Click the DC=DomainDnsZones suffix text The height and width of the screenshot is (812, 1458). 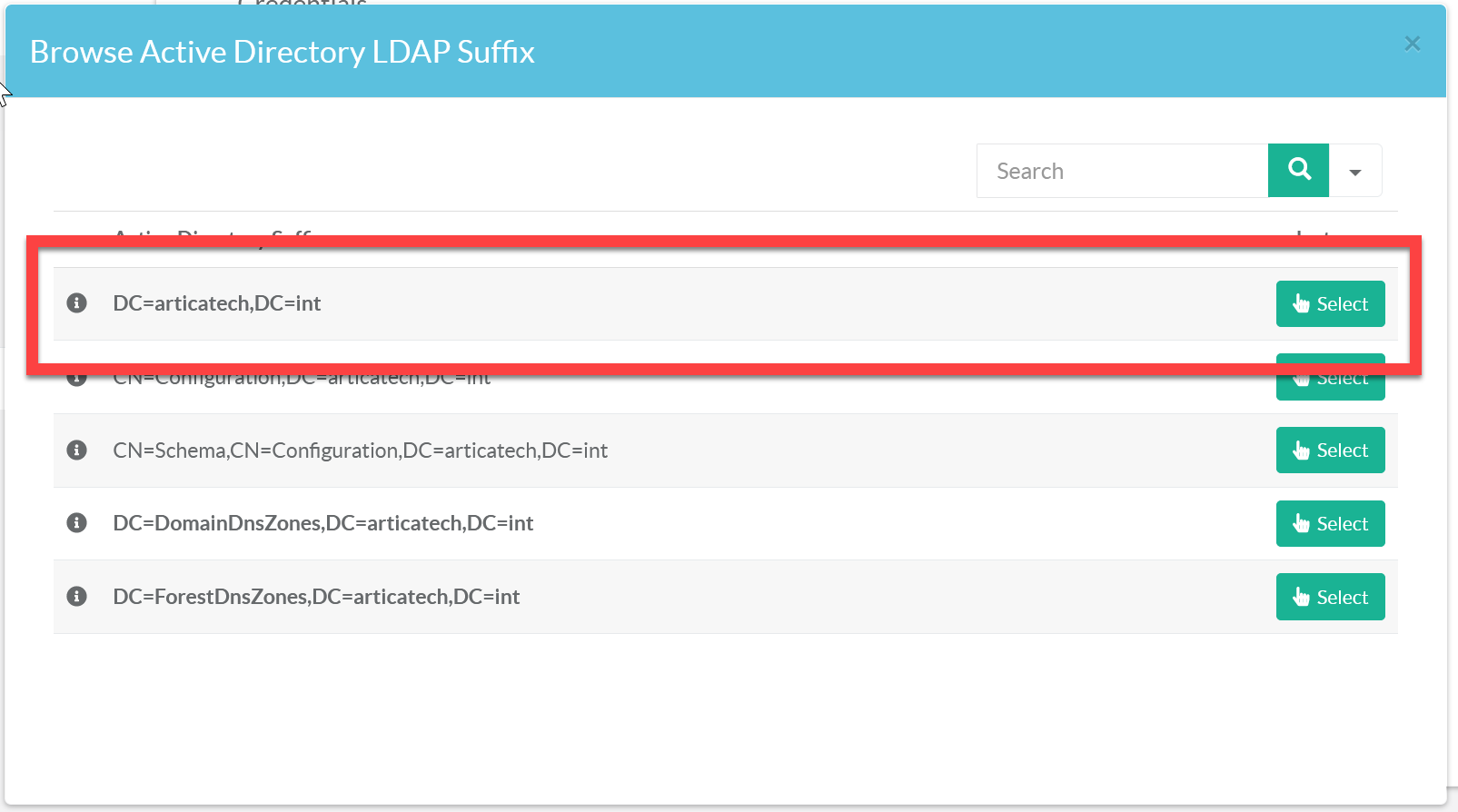point(322,523)
